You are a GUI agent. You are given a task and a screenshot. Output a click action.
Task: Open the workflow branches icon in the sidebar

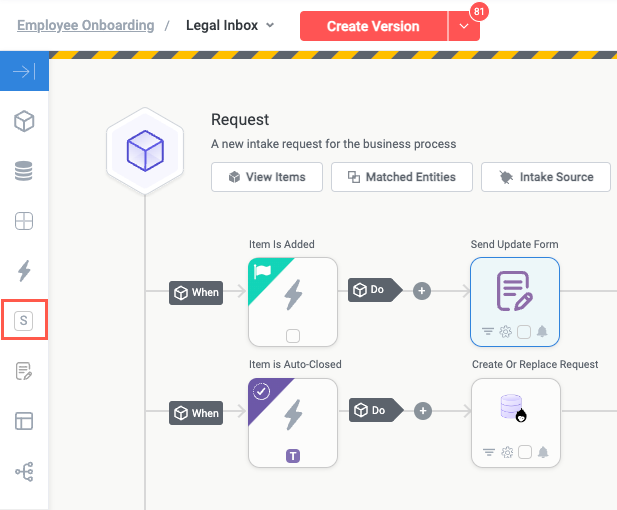(24, 471)
